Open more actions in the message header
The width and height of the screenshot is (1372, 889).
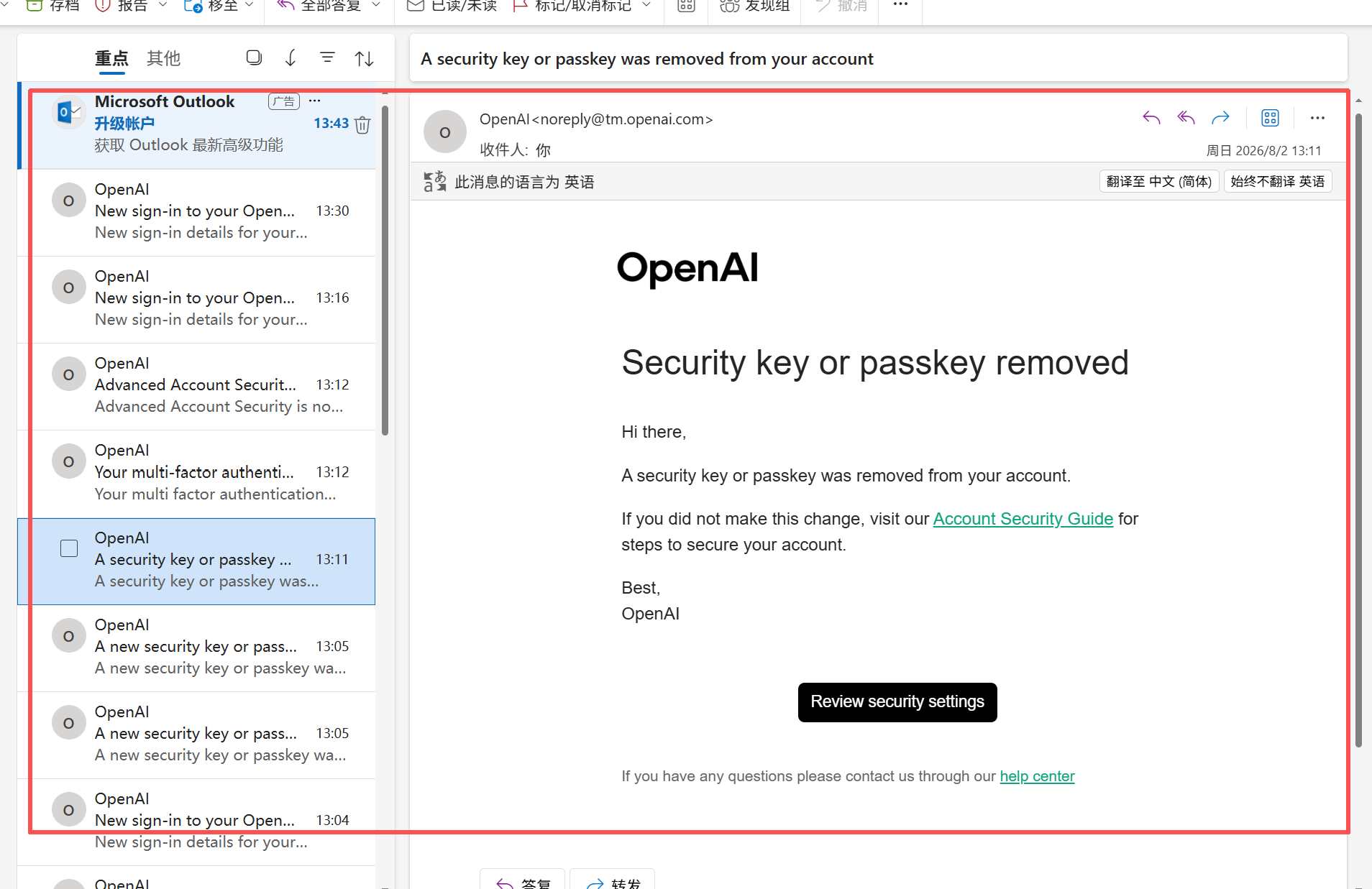pos(1317,118)
